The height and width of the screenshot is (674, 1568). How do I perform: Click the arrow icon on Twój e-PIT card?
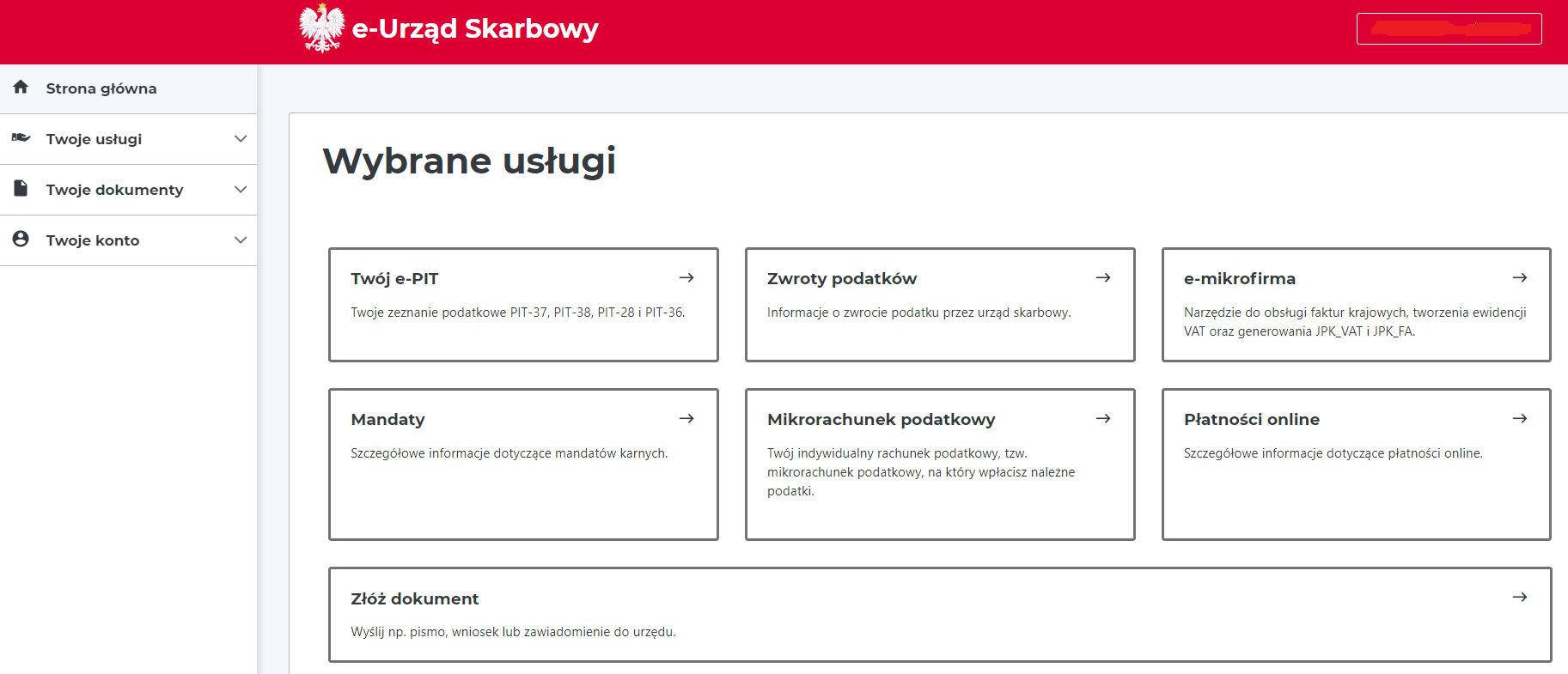coord(686,277)
